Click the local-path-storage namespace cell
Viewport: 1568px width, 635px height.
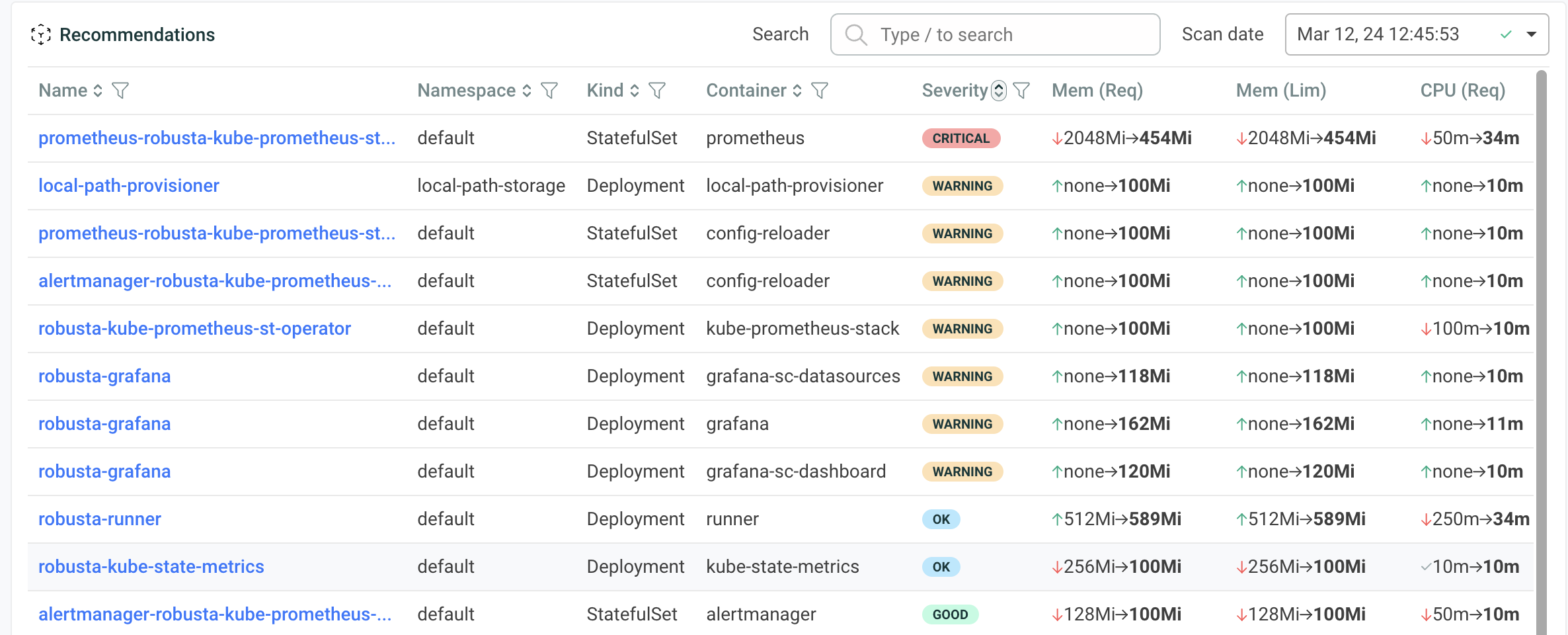pyautogui.click(x=491, y=186)
